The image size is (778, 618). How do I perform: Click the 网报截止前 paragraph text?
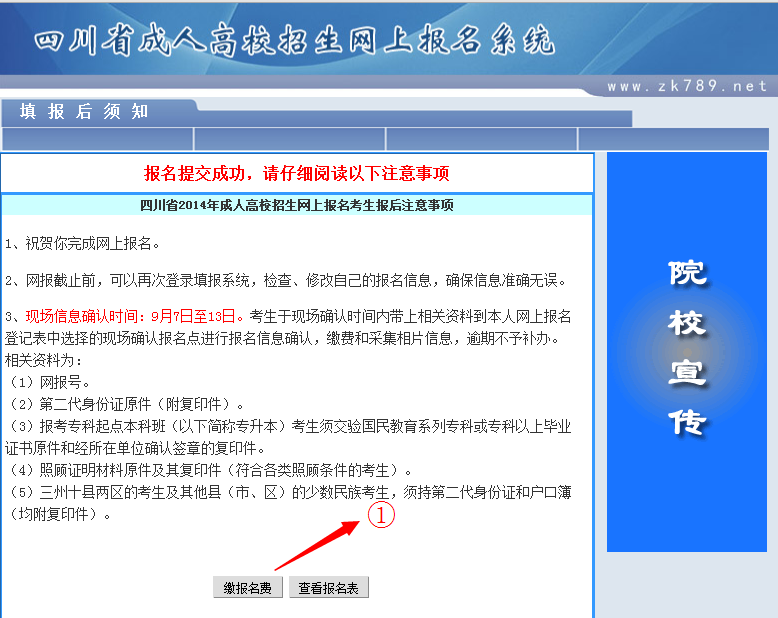pos(285,280)
